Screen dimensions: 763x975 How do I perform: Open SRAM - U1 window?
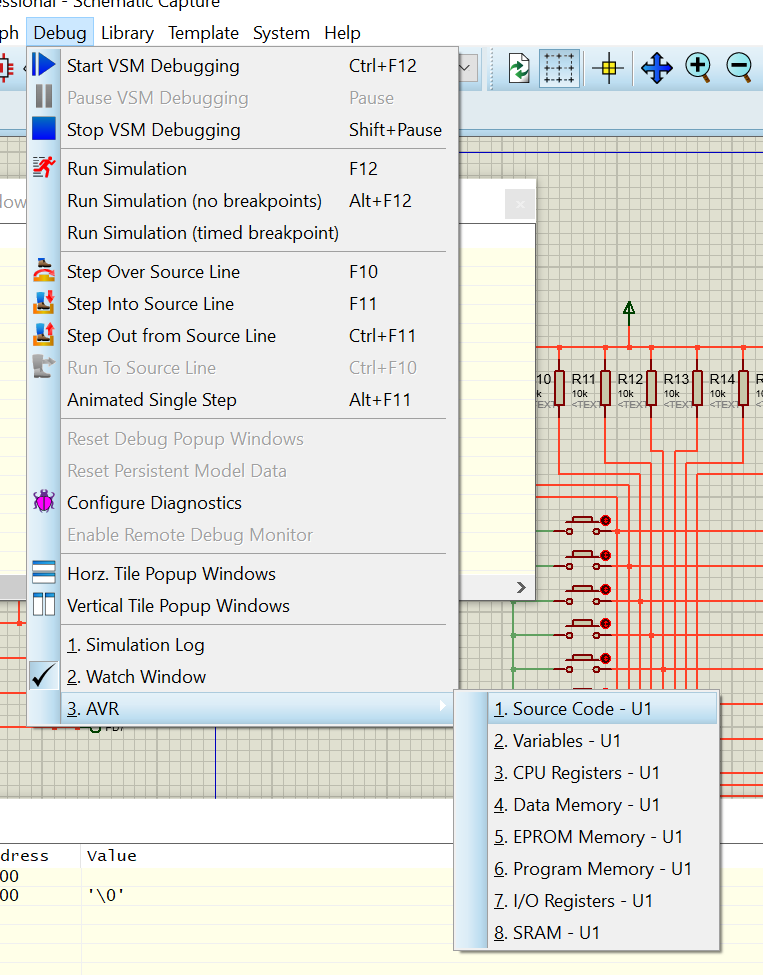[x=587, y=933]
